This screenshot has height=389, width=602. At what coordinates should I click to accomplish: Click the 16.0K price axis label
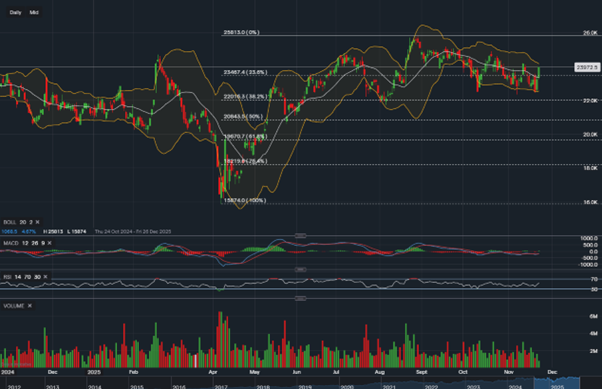click(590, 202)
